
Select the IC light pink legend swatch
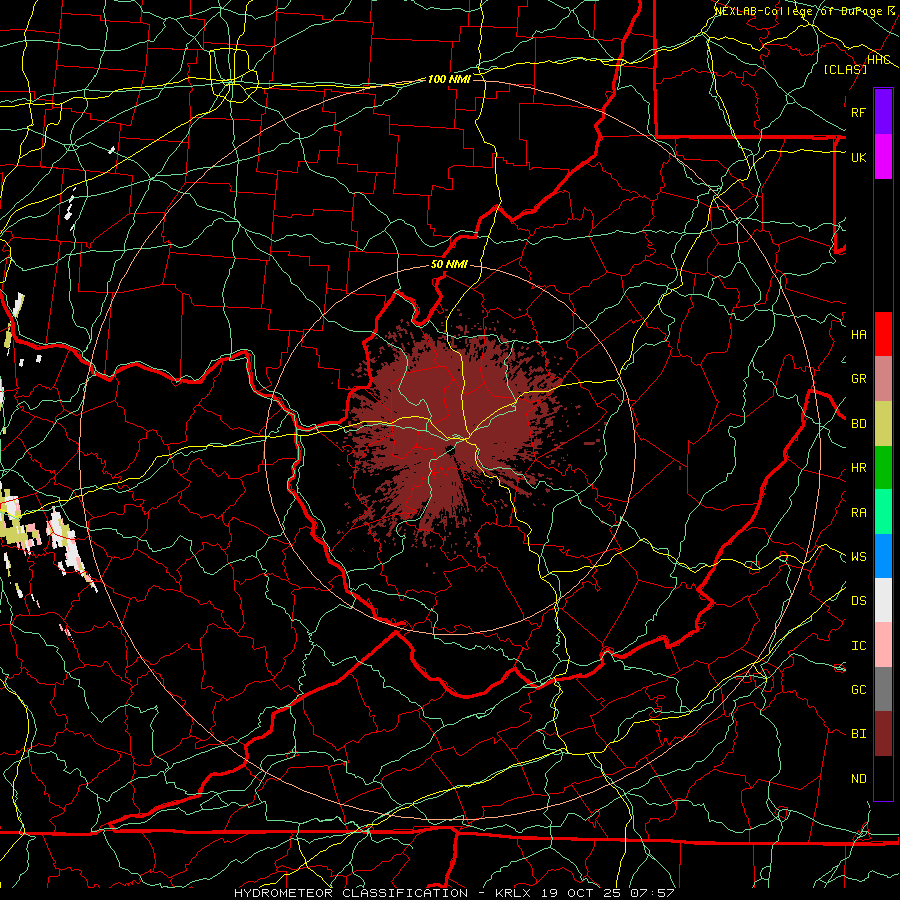(883, 645)
